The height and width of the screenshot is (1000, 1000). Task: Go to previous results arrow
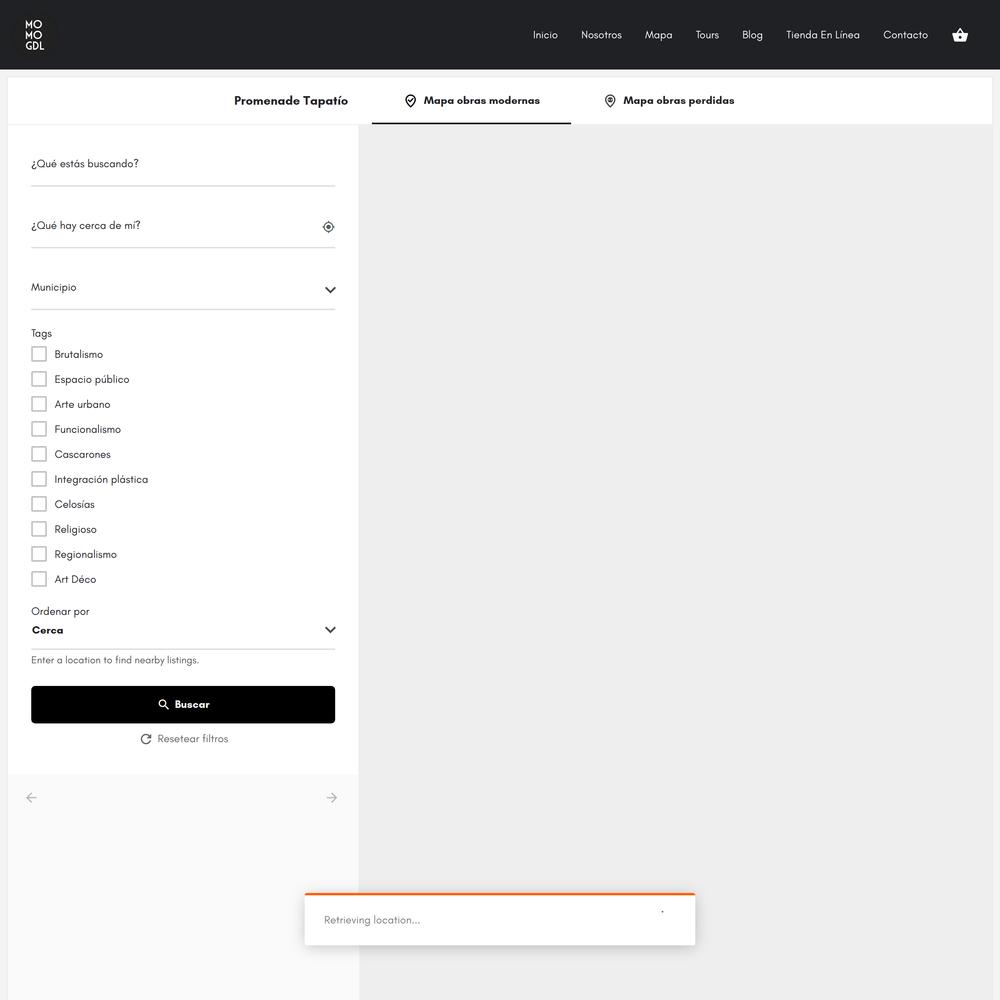[31, 798]
